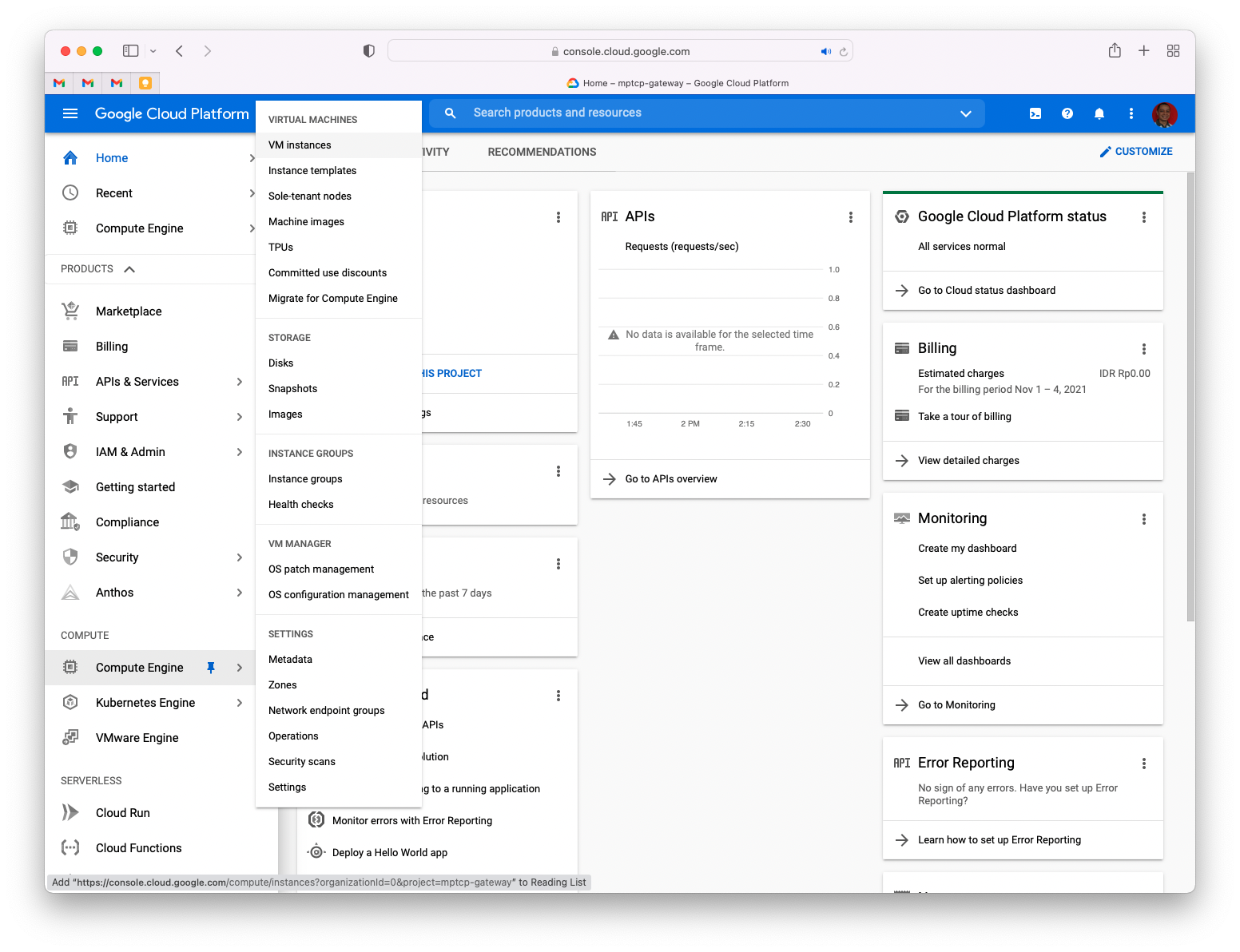Expand IAM & Admin submenu arrow
The height and width of the screenshot is (952, 1240).
(240, 452)
